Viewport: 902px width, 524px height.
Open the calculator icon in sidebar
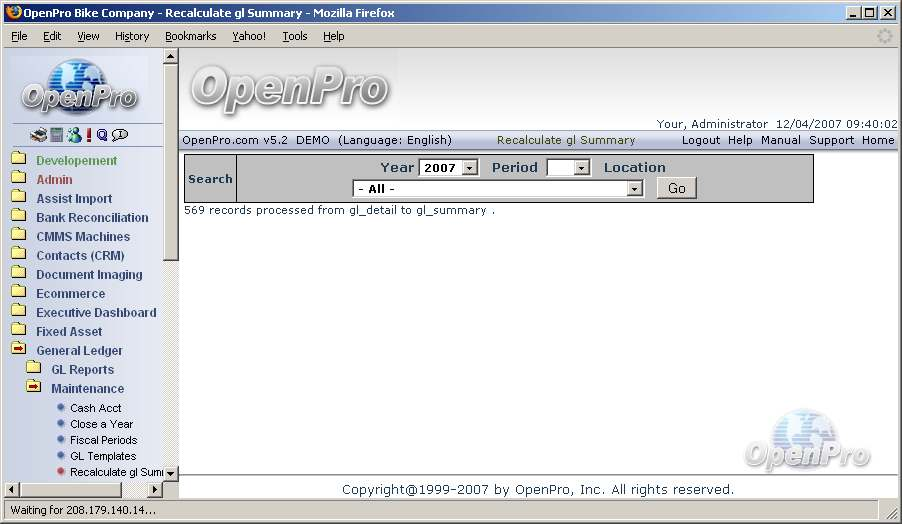[57, 135]
